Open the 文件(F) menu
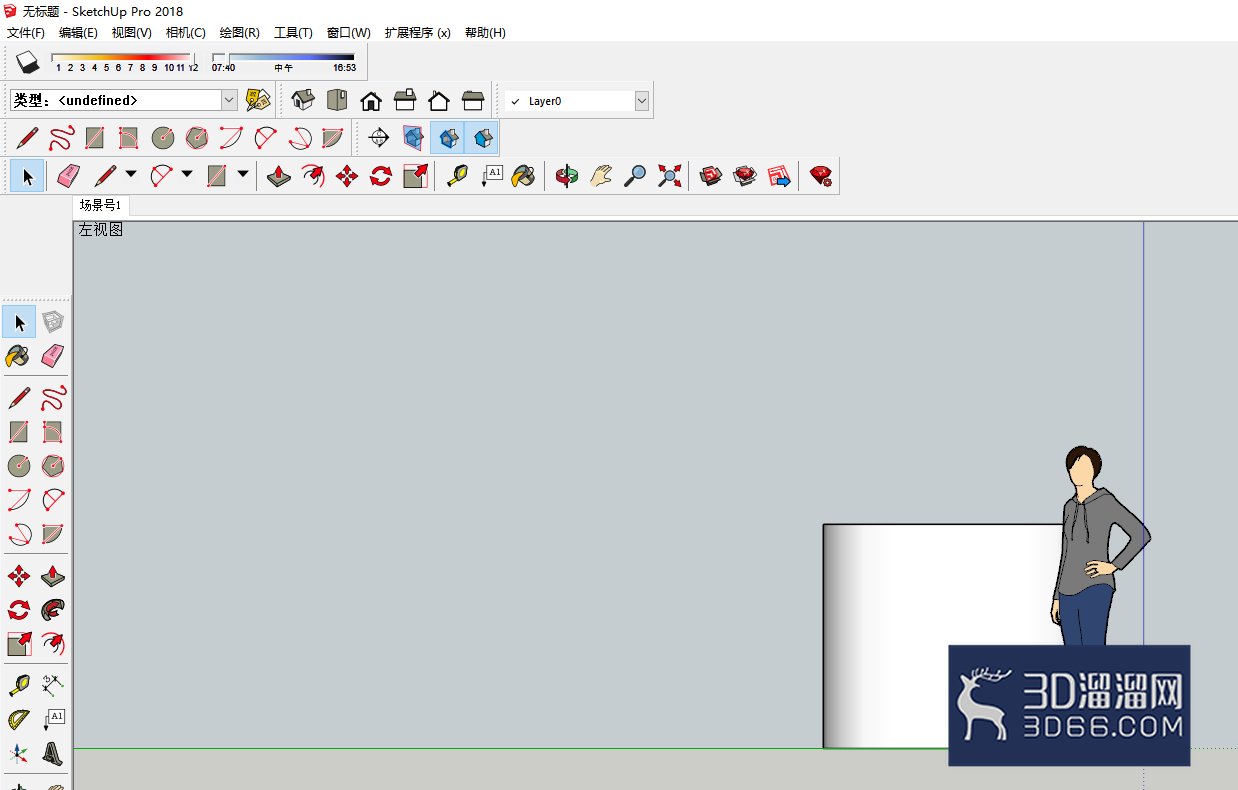The width and height of the screenshot is (1238, 790). 26,33
